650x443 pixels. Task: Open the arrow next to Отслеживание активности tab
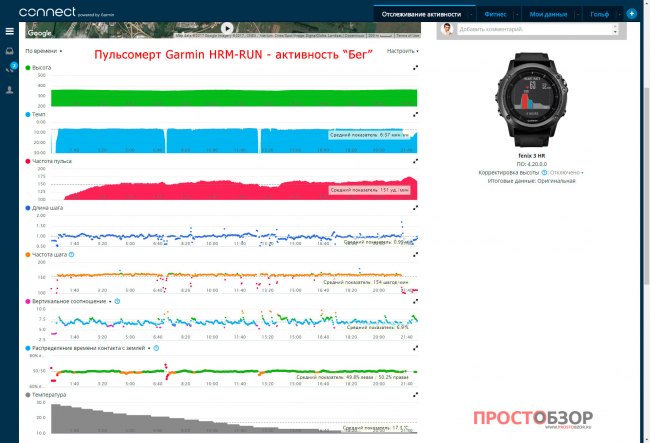pyautogui.click(x=471, y=14)
